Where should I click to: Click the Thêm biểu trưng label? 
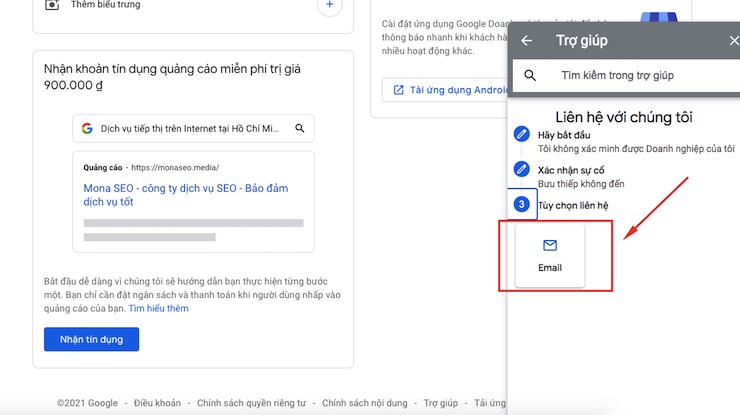(106, 5)
